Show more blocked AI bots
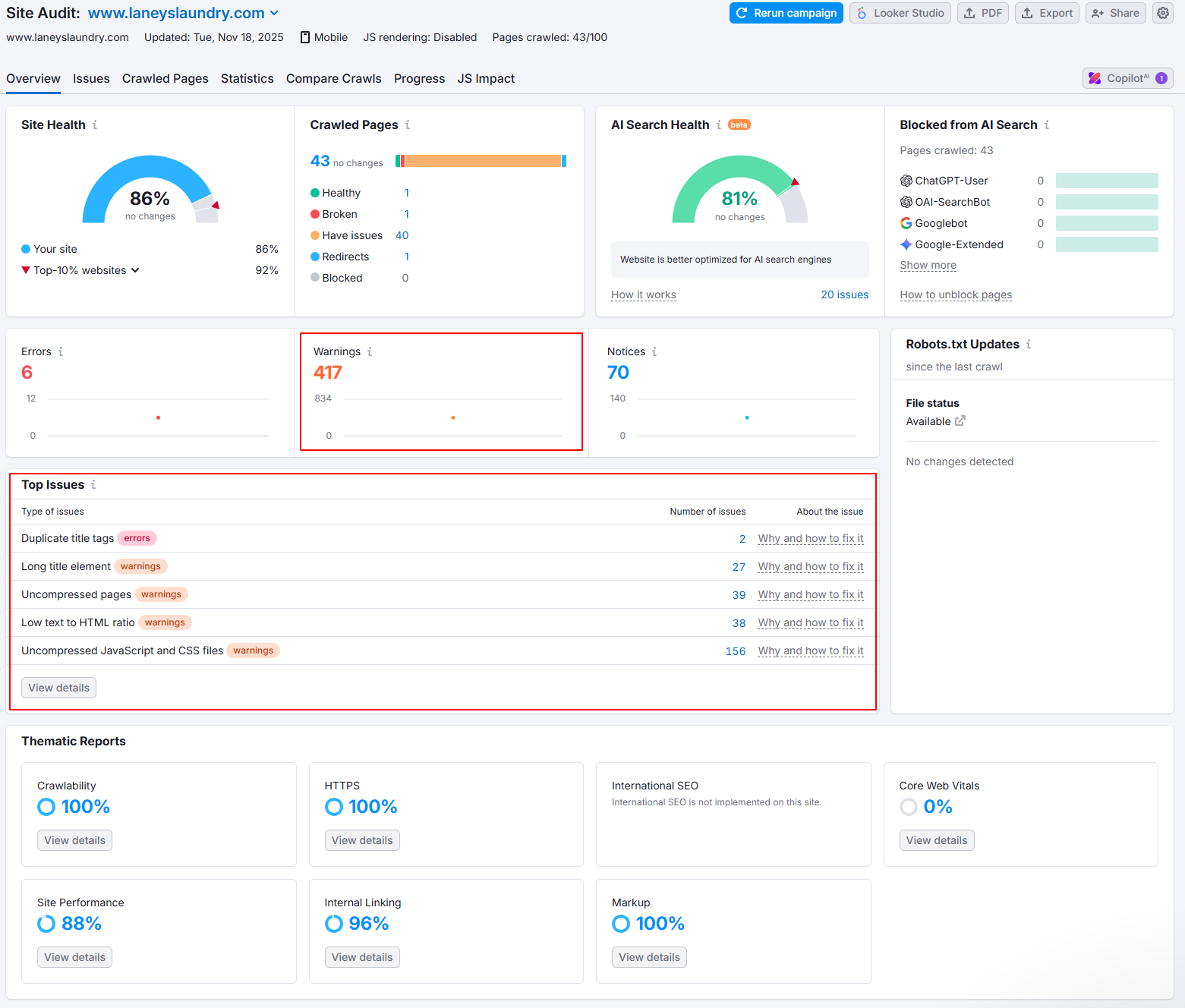 pos(928,266)
